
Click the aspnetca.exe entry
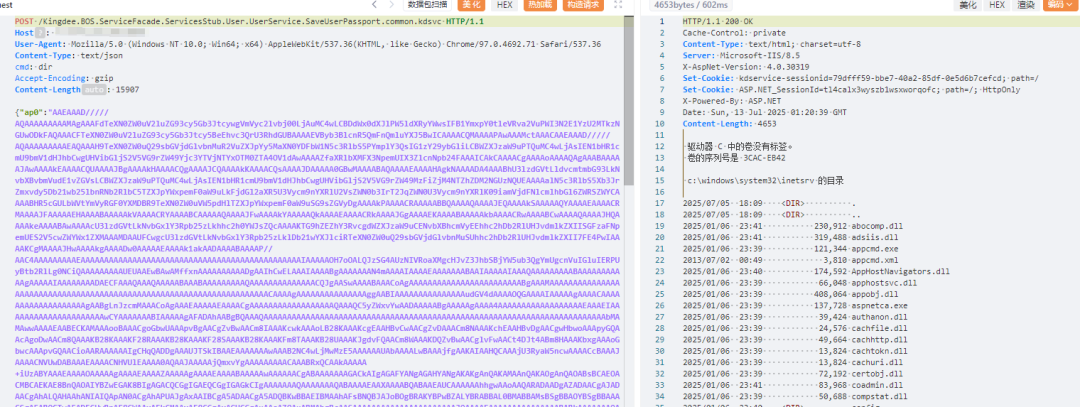tap(881, 306)
